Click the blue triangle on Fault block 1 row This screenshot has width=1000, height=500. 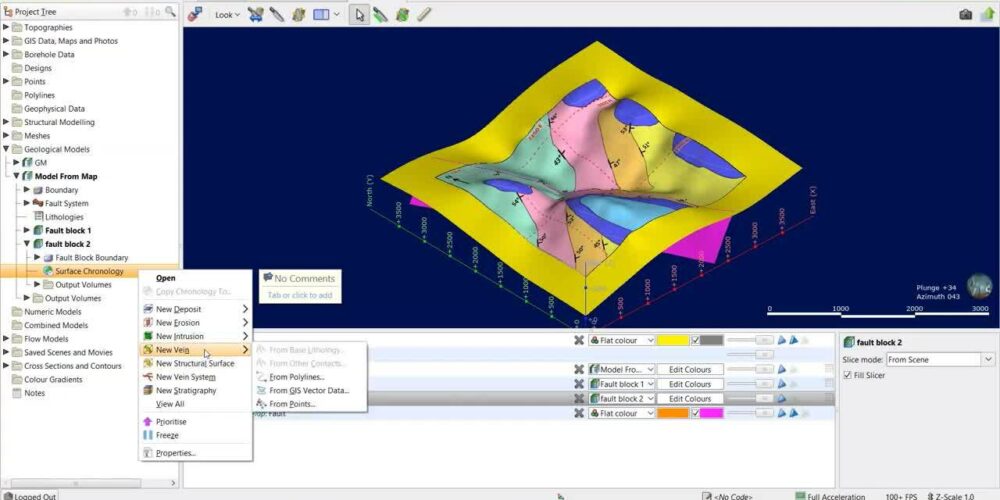pyautogui.click(x=782, y=384)
